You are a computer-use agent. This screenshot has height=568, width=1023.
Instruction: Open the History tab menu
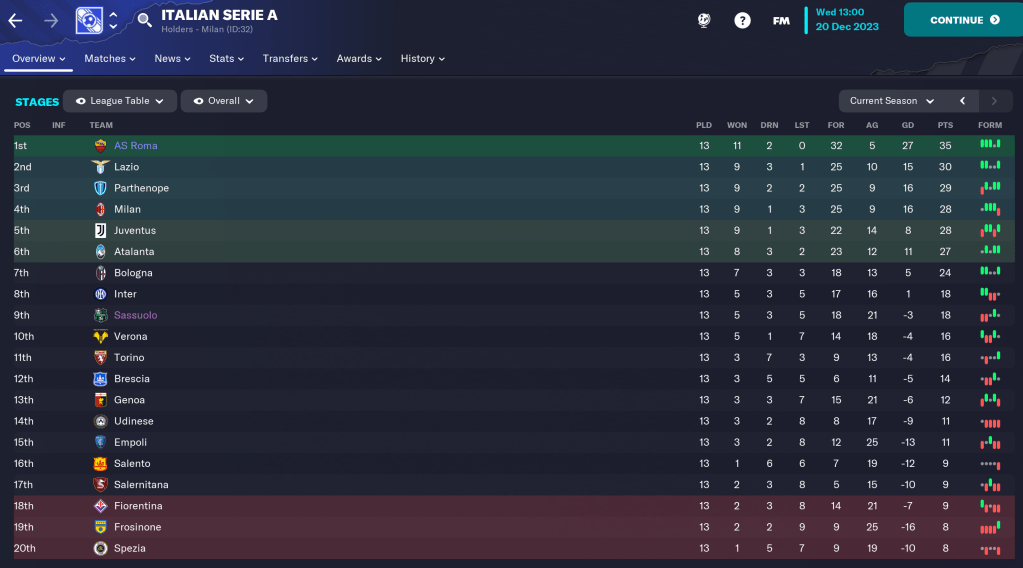(x=422, y=59)
